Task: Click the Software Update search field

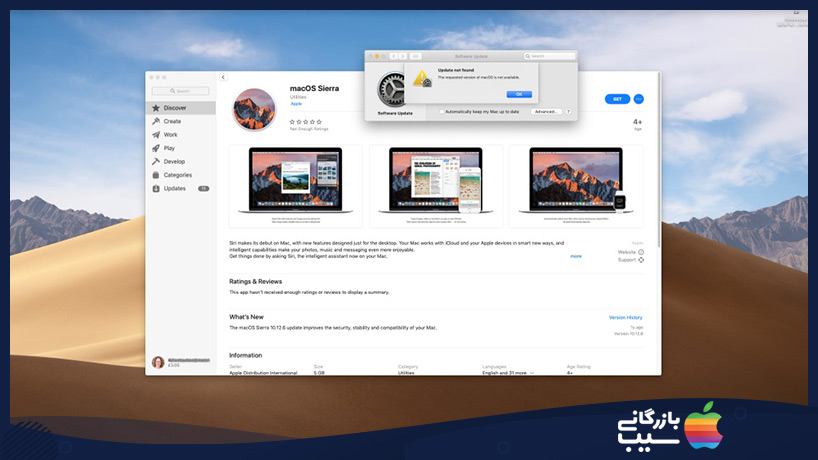Action: 550,56
